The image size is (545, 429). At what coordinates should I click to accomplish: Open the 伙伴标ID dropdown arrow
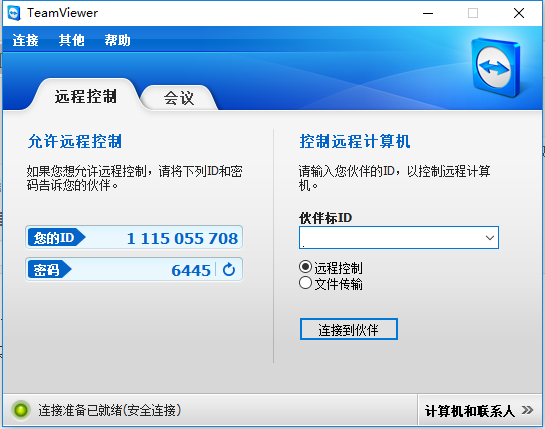tap(490, 238)
